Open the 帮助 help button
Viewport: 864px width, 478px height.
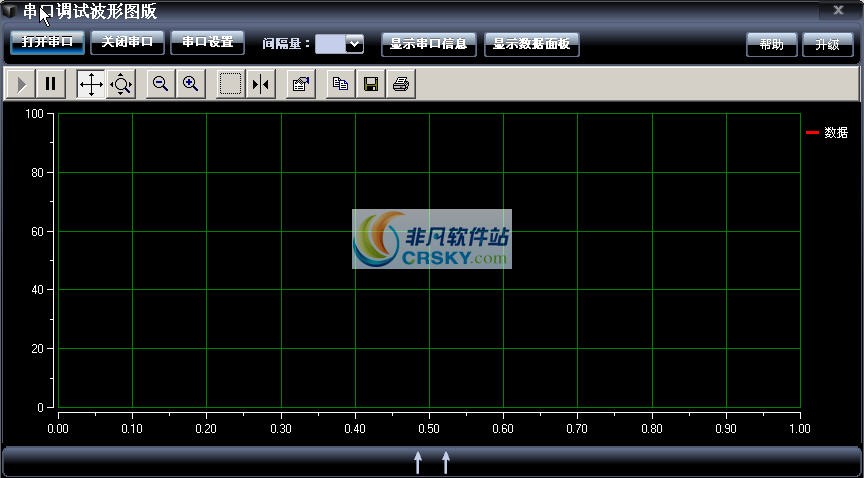771,44
